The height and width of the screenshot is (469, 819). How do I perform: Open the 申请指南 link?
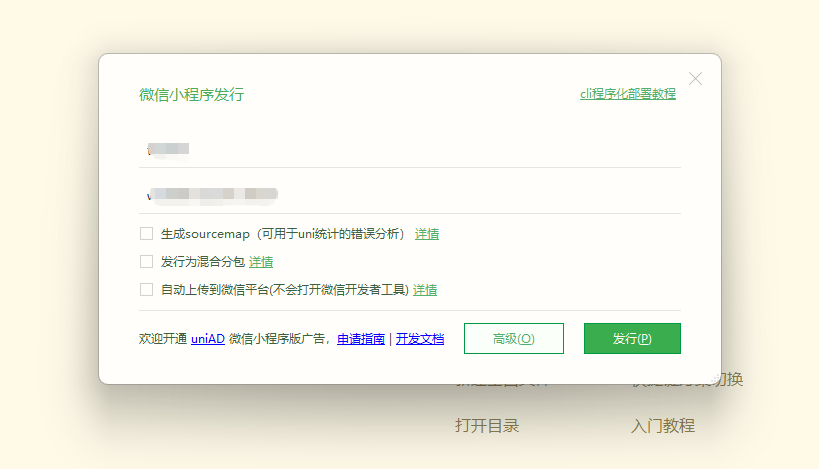click(361, 339)
